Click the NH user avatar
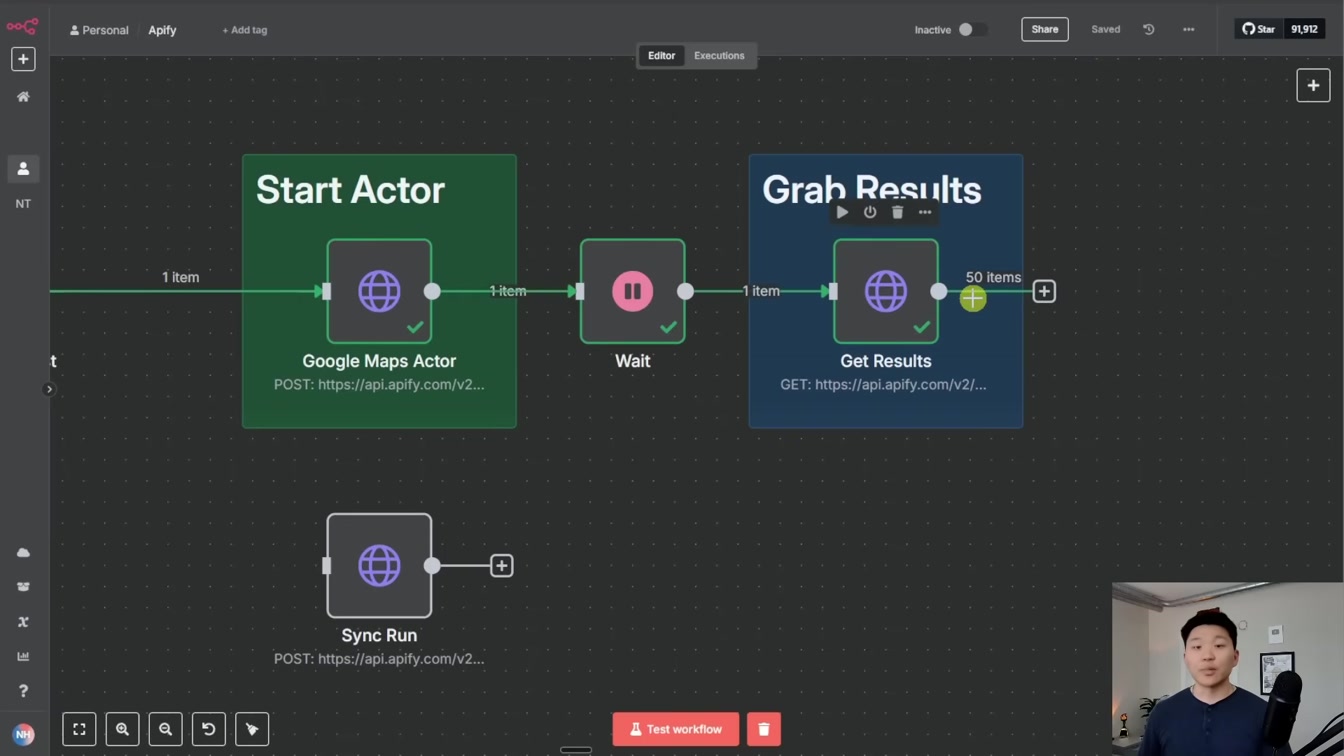Viewport: 1344px width, 756px height. tap(23, 734)
